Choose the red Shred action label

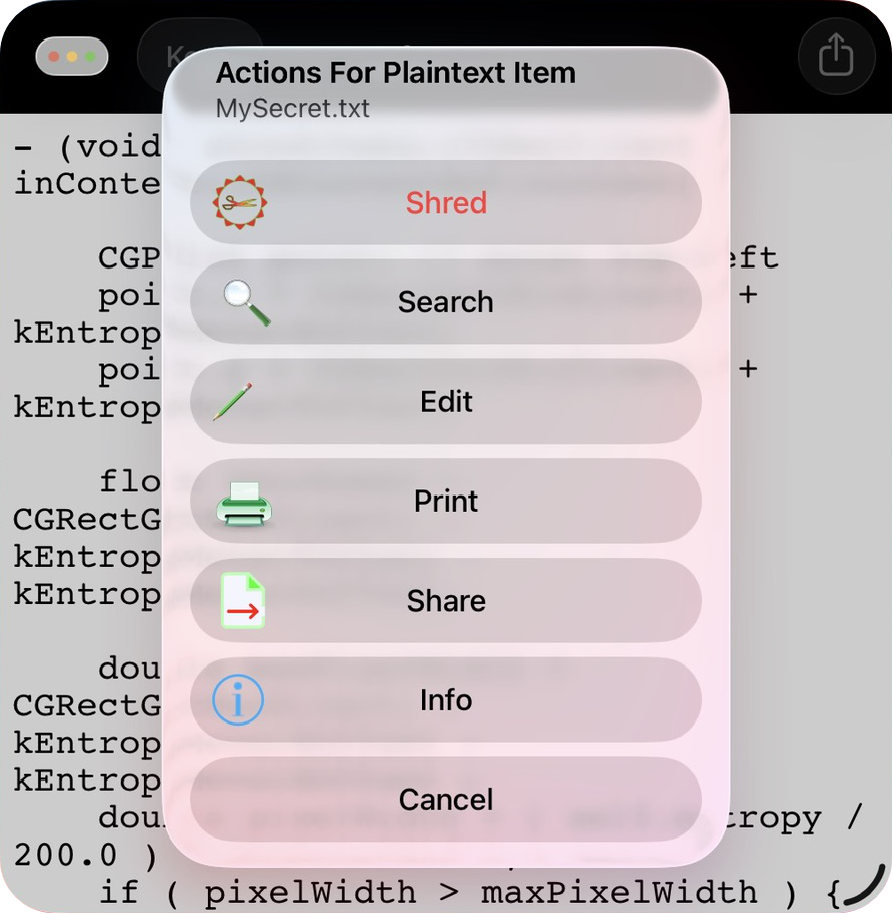(x=446, y=203)
